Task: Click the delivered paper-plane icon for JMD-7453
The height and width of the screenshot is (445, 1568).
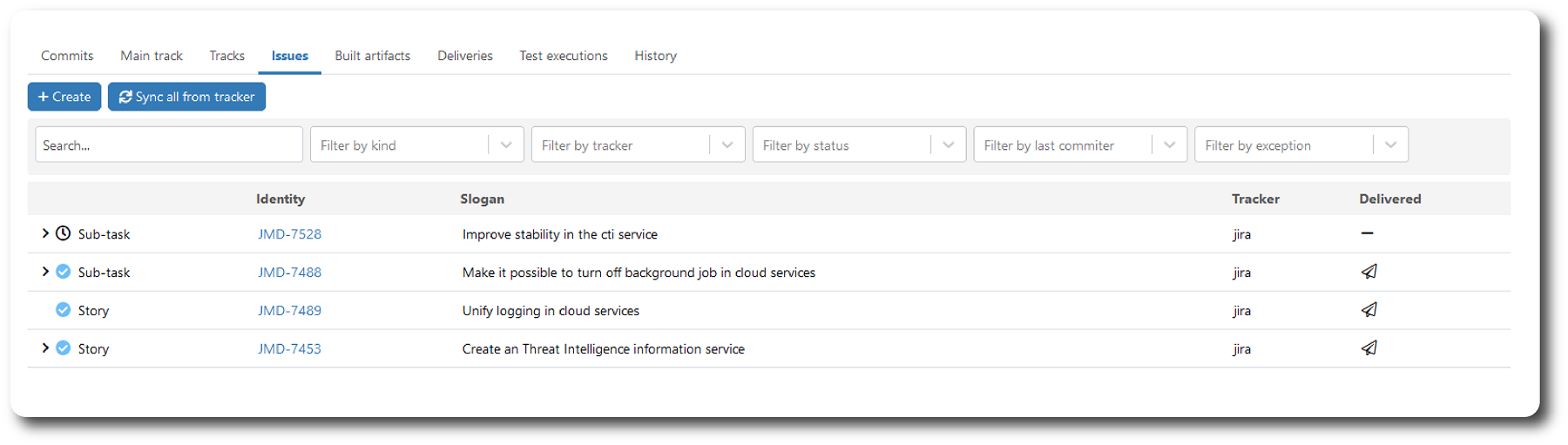Action: coord(1369,348)
